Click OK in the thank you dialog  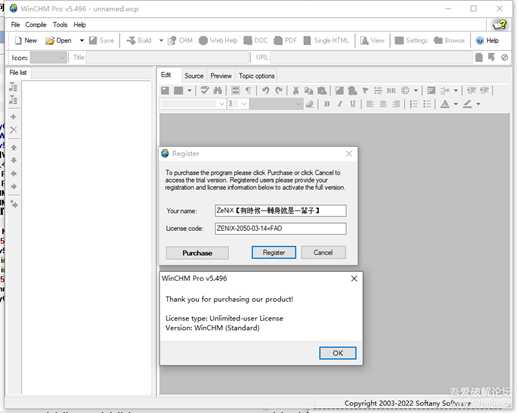click(x=338, y=353)
